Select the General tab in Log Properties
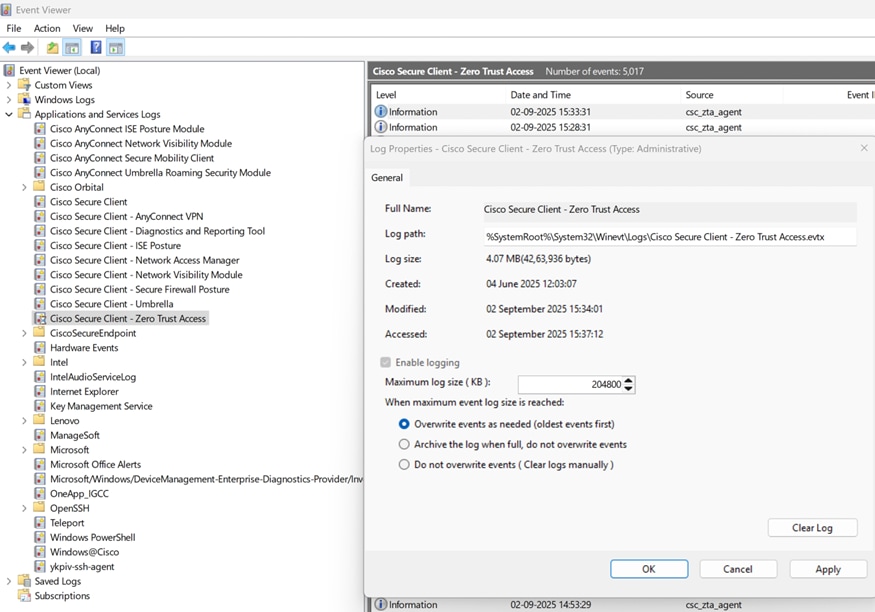 [387, 177]
